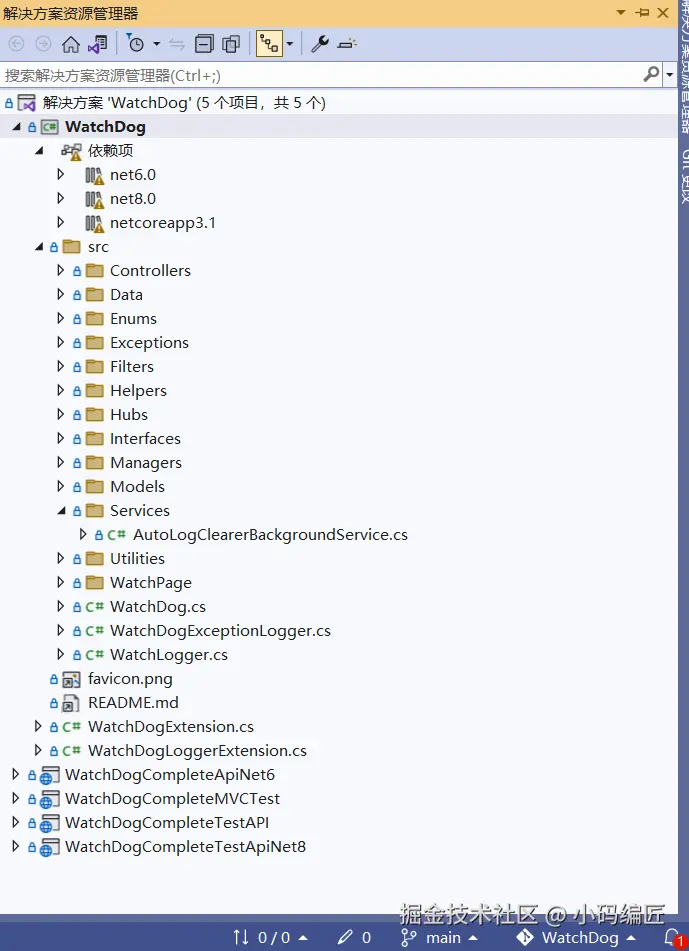The height and width of the screenshot is (951, 689).
Task: Focus the Solution Explorer search box
Action: pos(320,75)
